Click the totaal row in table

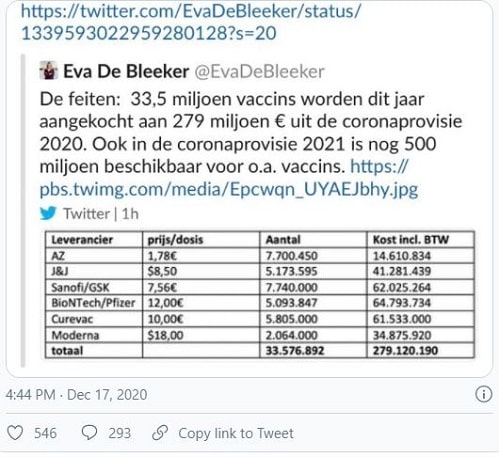260,351
